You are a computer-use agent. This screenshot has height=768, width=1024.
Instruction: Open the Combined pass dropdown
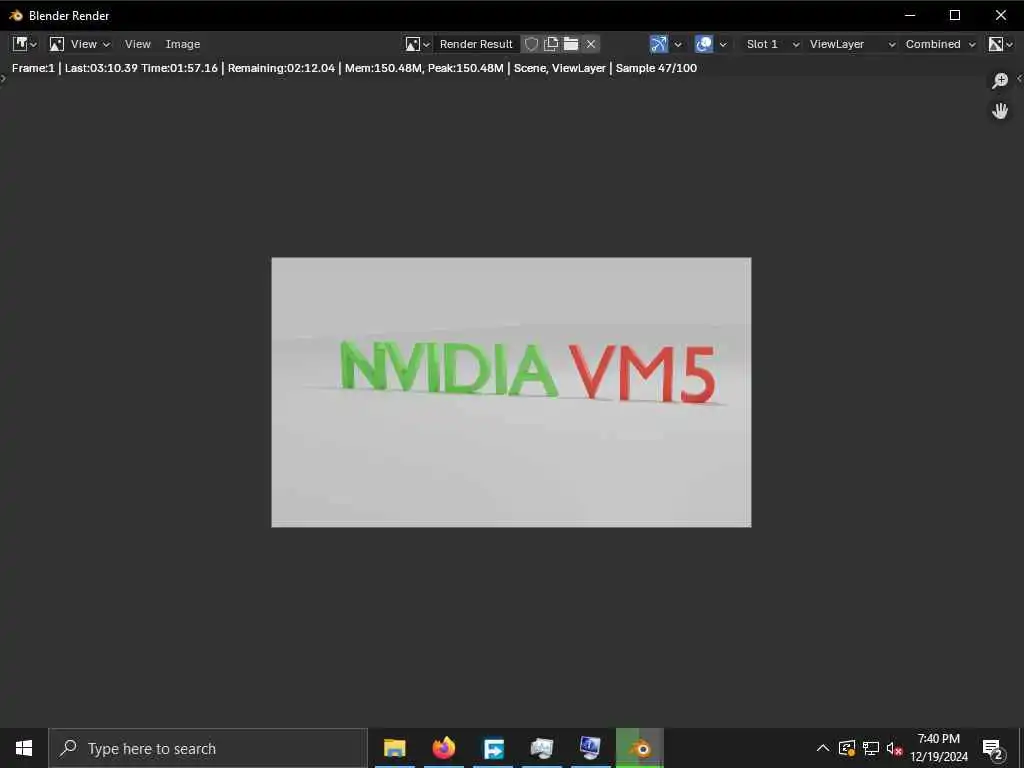(940, 44)
